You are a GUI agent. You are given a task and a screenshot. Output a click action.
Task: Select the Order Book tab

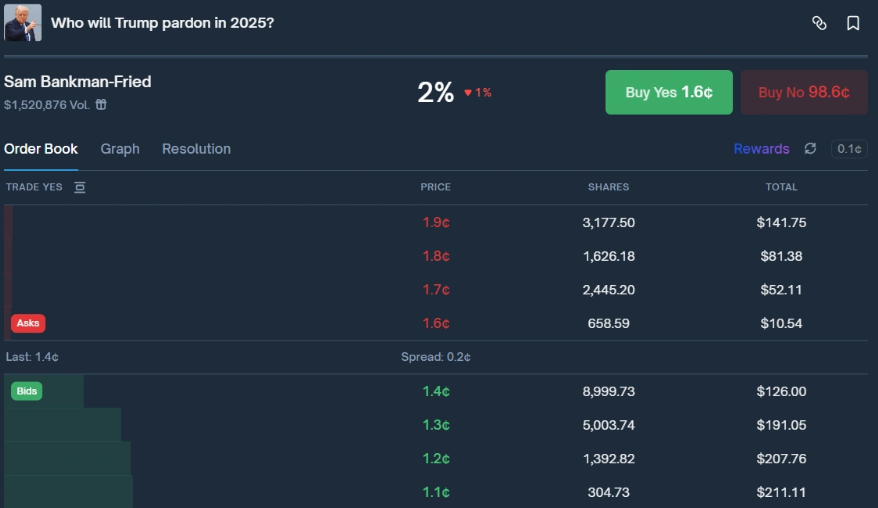coord(41,149)
